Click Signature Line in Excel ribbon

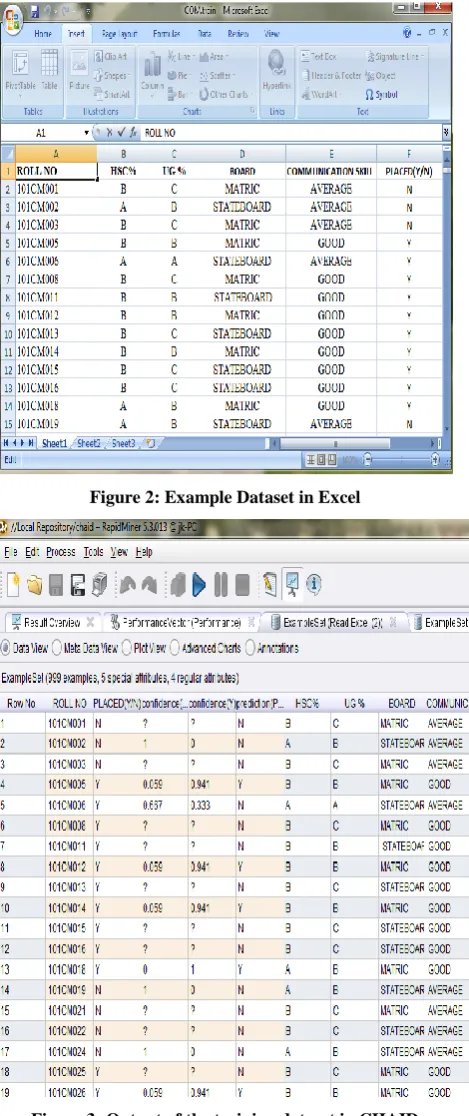pos(394,56)
